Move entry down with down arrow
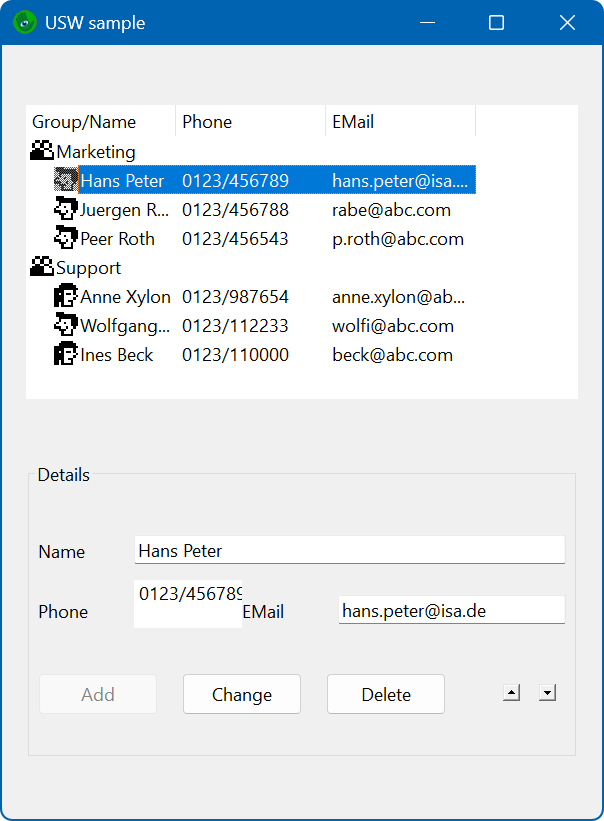 (547, 693)
